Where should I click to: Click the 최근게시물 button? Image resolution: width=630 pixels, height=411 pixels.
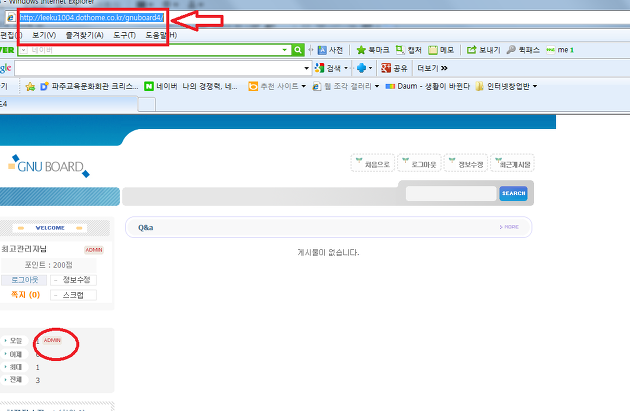pos(512,163)
